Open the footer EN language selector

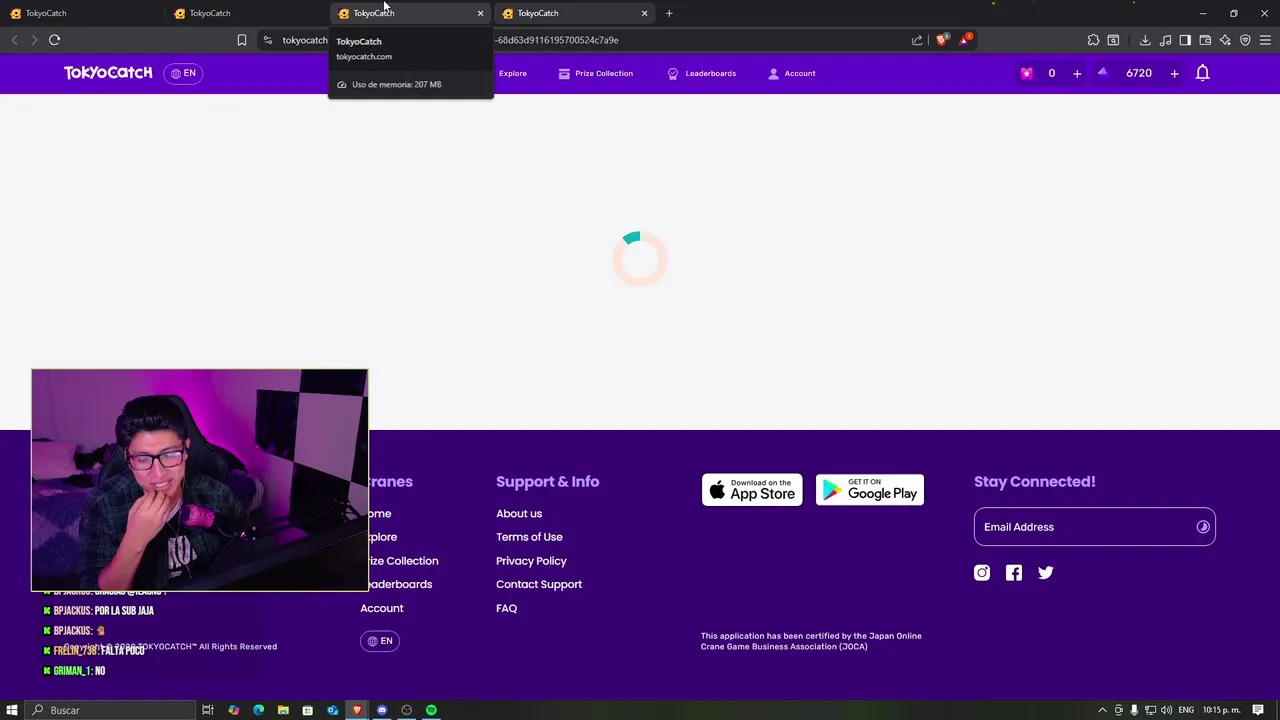click(380, 641)
